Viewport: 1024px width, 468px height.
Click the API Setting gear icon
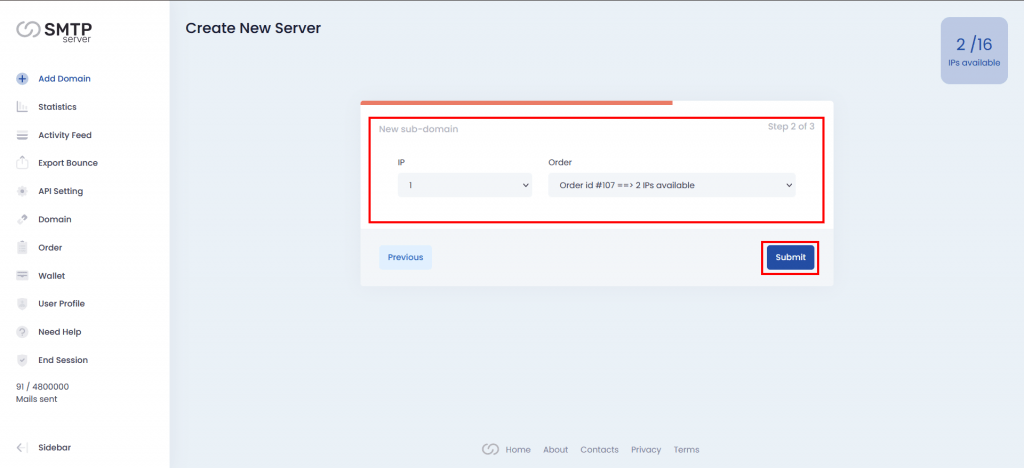[22, 191]
